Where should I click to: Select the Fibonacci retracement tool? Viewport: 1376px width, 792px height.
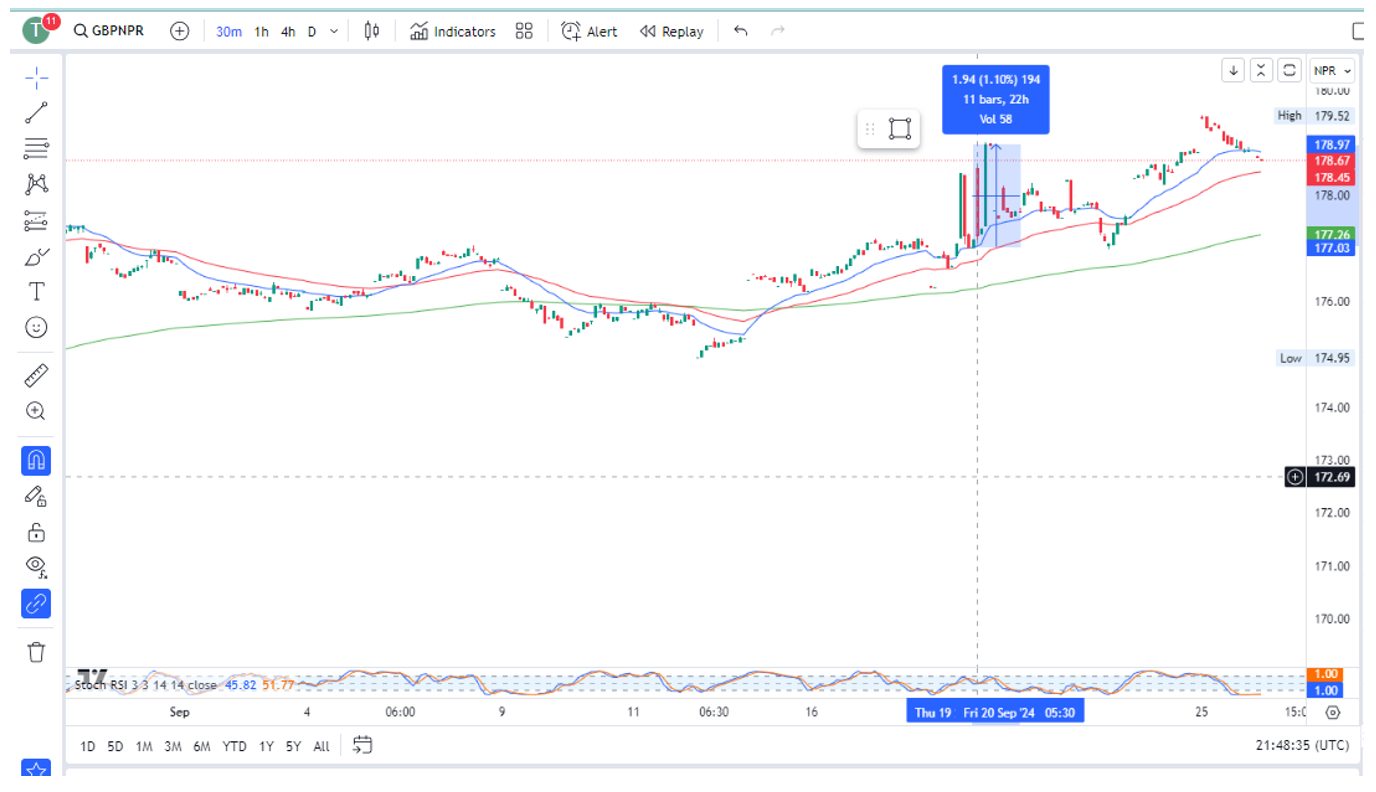(36, 149)
